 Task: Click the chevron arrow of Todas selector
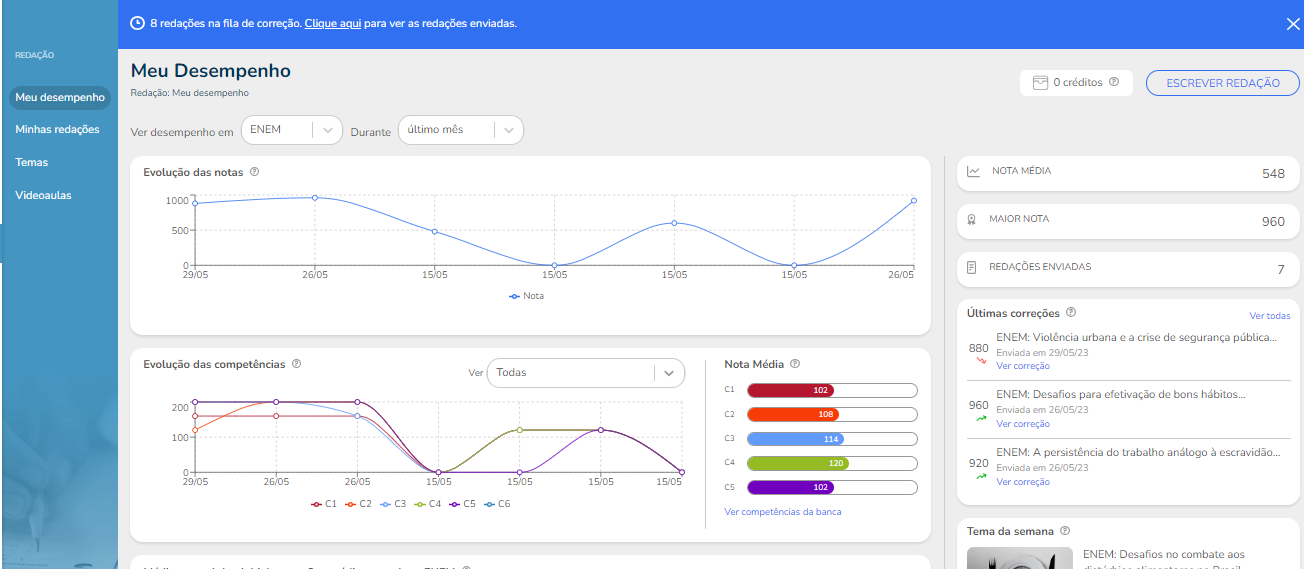669,373
